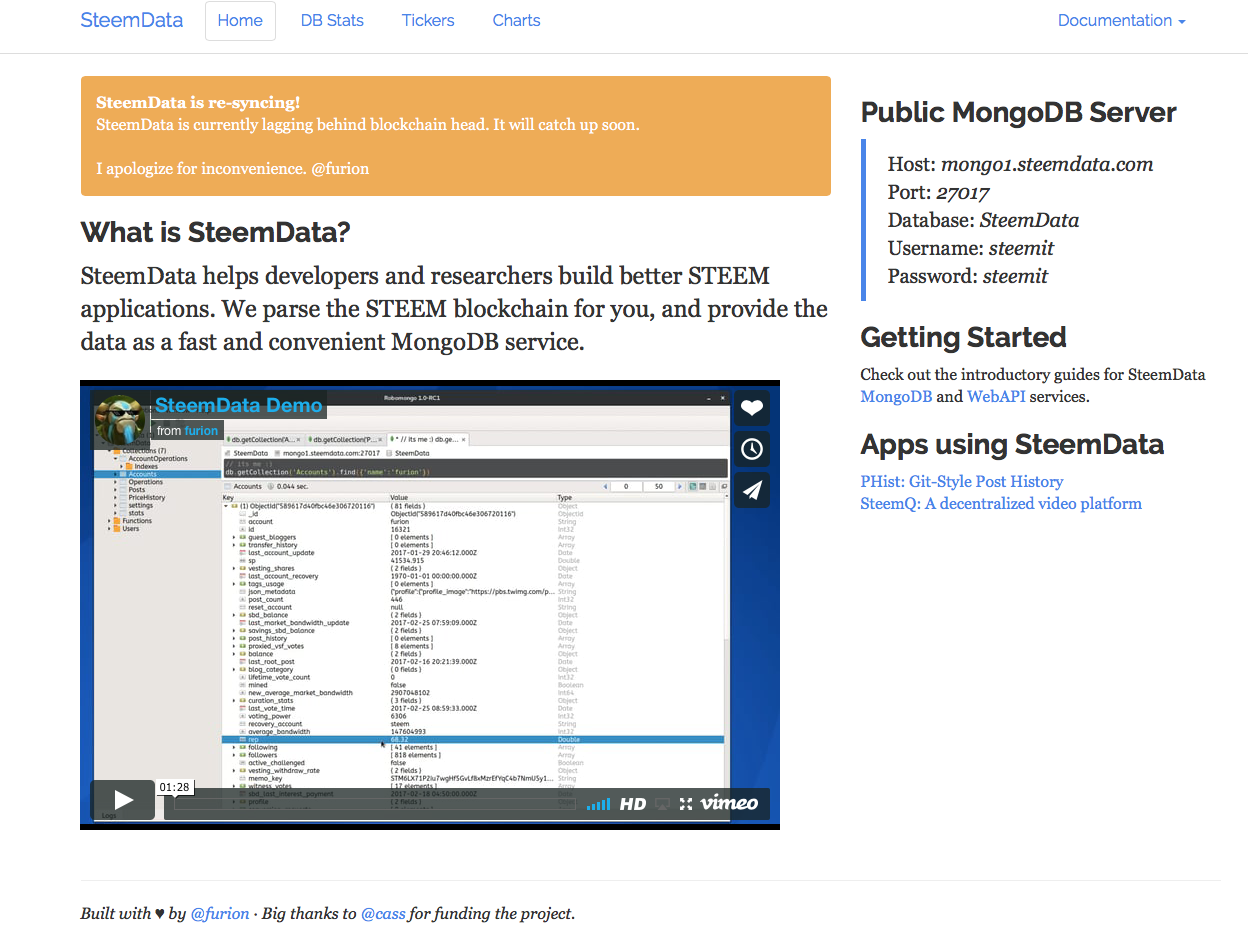Image resolution: width=1248 pixels, height=938 pixels.
Task: Toggle HD quality on the video
Action: (633, 804)
